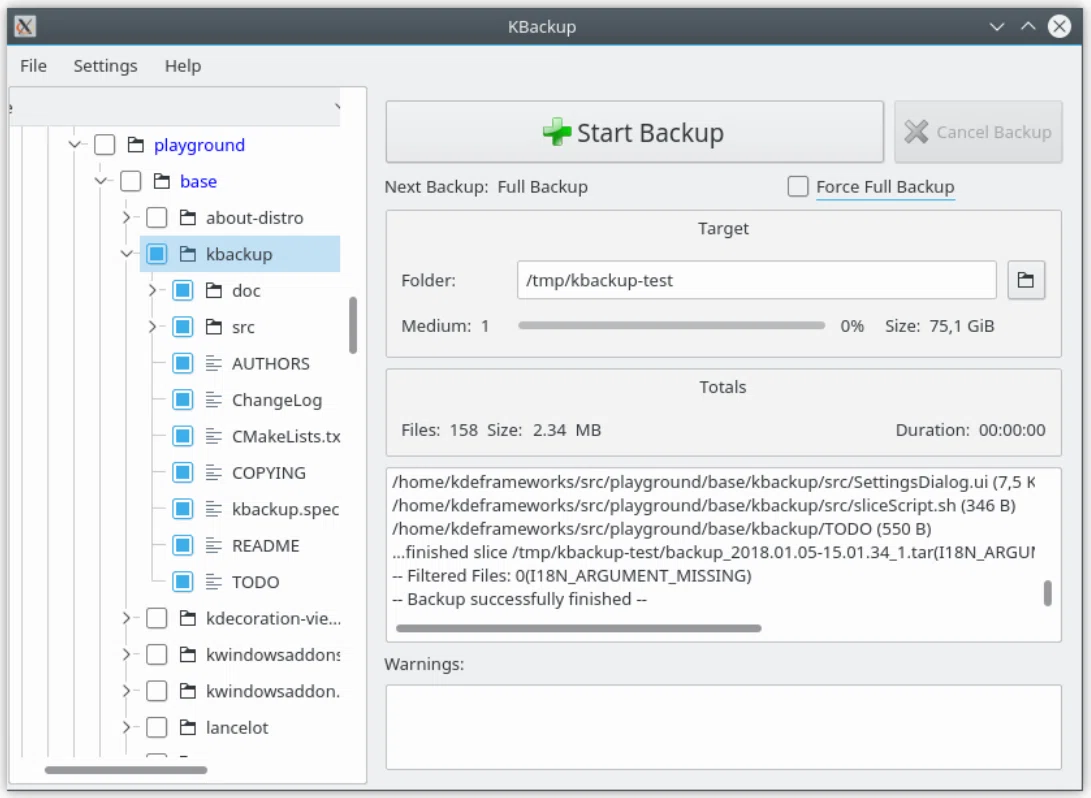Expand the about-distro tree node
Image resolution: width=1091 pixels, height=798 pixels.
[127, 218]
